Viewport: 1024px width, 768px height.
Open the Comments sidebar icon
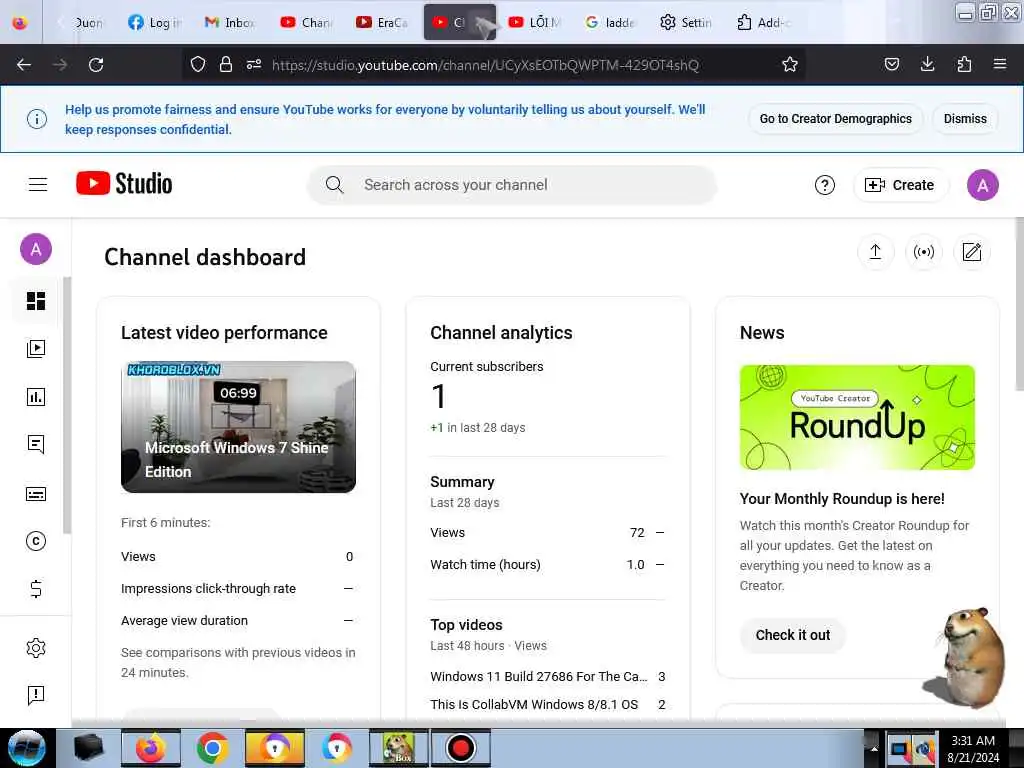(36, 445)
